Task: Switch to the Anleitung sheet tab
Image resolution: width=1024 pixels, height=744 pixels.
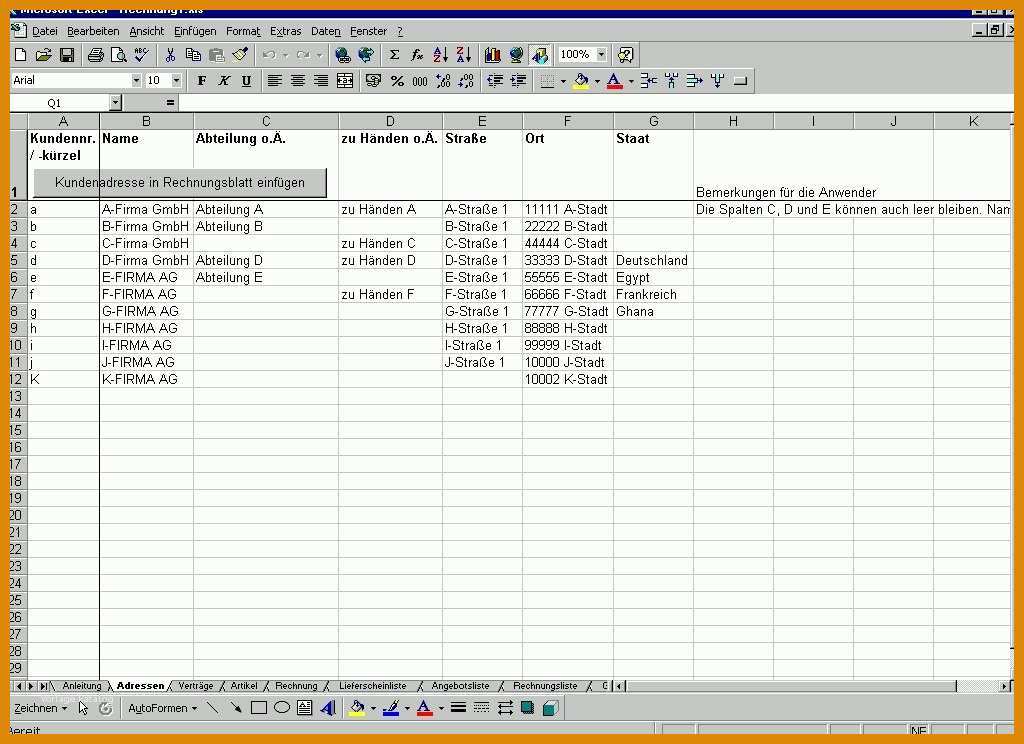Action: (82, 686)
